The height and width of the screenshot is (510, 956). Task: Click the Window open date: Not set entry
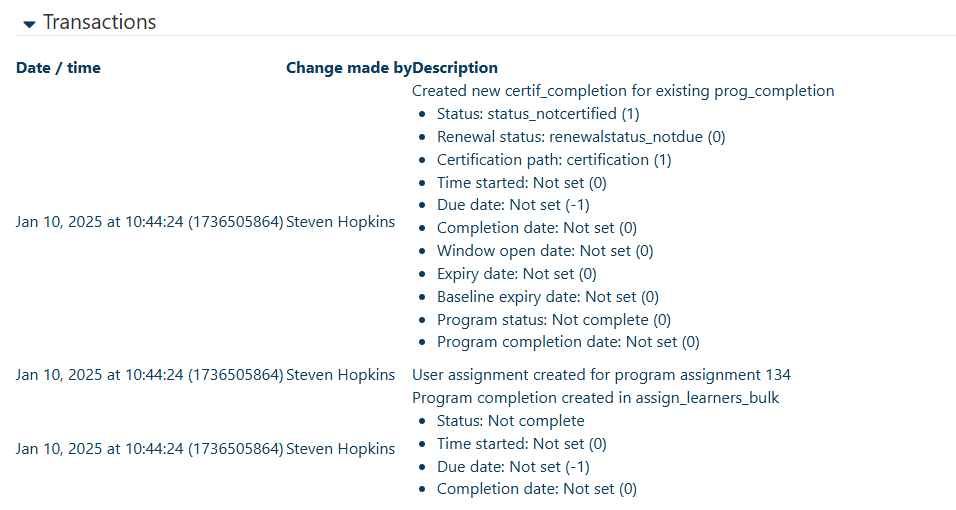[x=545, y=251]
